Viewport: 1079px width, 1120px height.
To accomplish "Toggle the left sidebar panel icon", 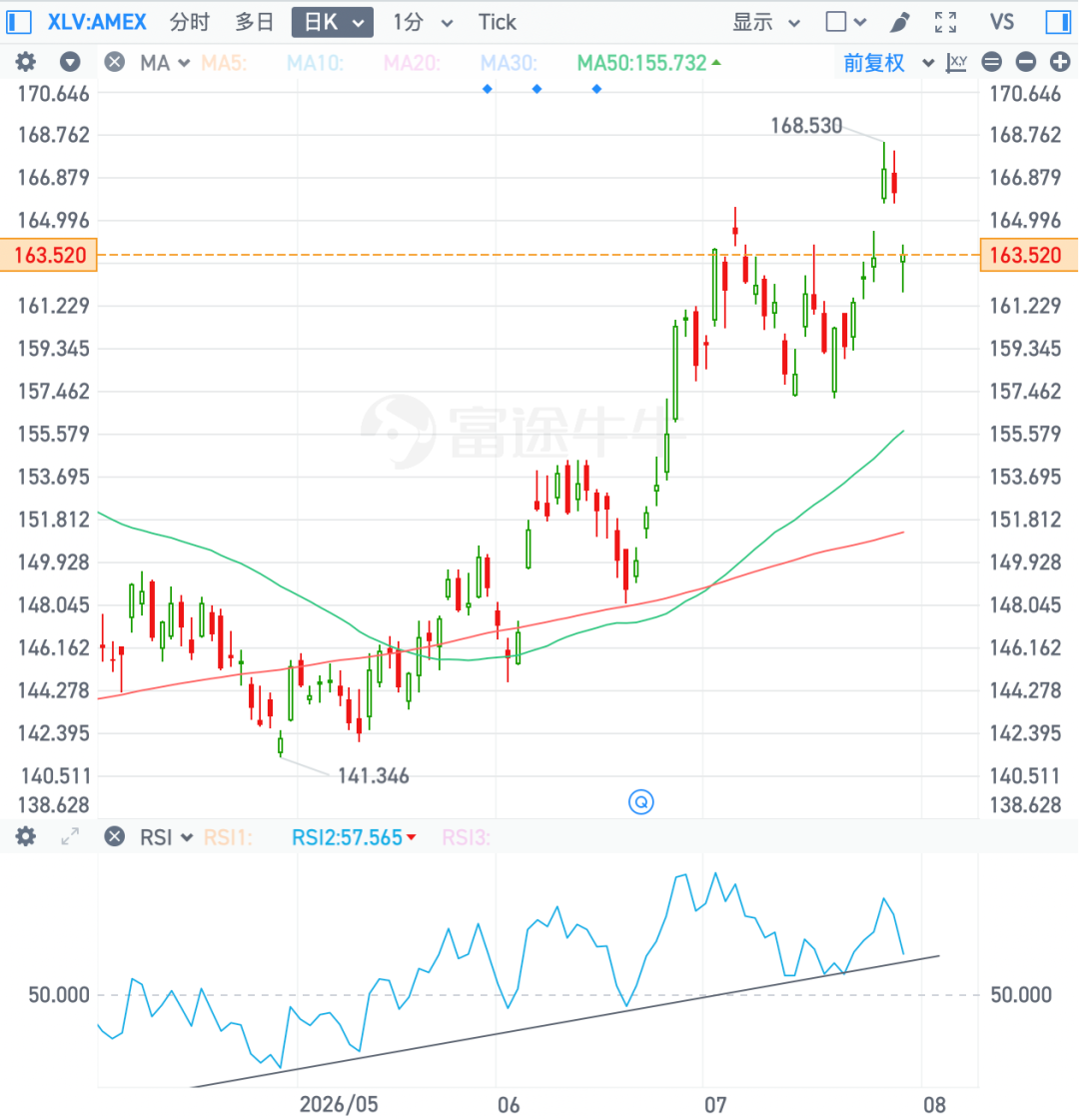I will pos(19,22).
